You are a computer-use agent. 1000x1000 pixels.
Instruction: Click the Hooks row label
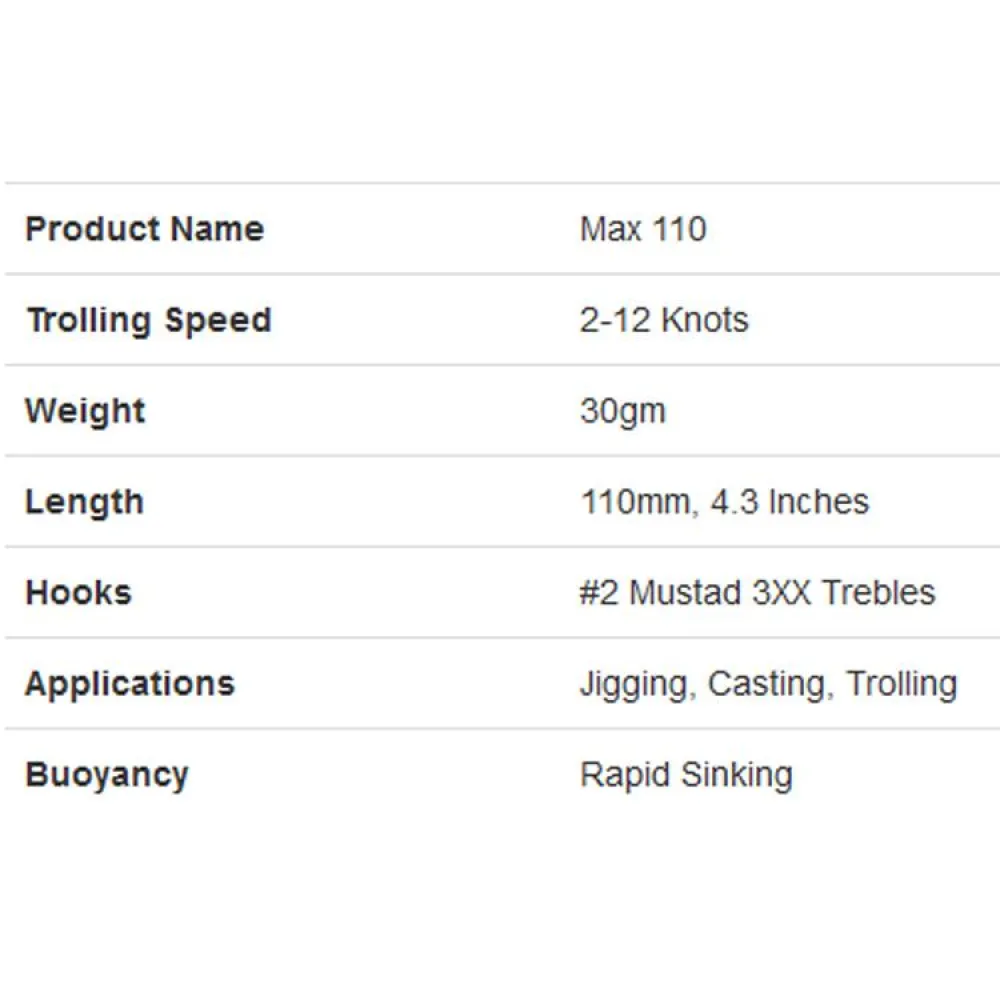click(78, 593)
